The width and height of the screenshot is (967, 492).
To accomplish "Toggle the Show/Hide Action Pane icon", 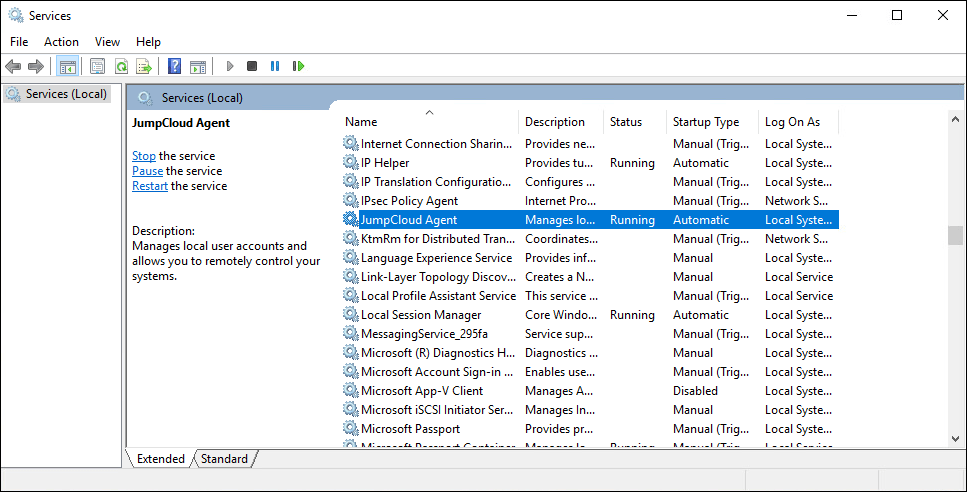I will [198, 66].
